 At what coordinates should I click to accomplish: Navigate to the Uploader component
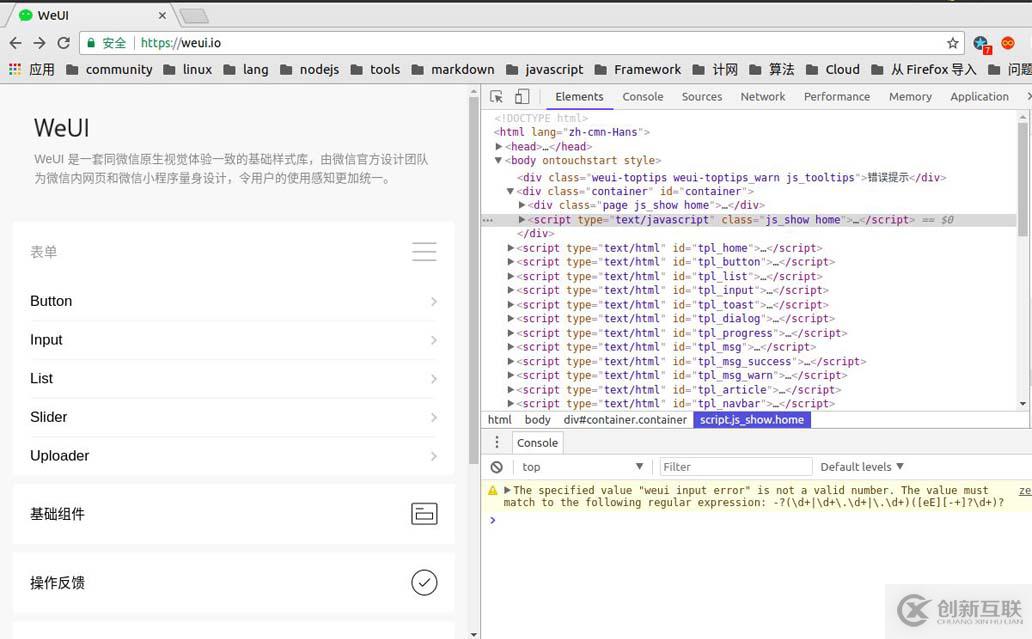[59, 455]
